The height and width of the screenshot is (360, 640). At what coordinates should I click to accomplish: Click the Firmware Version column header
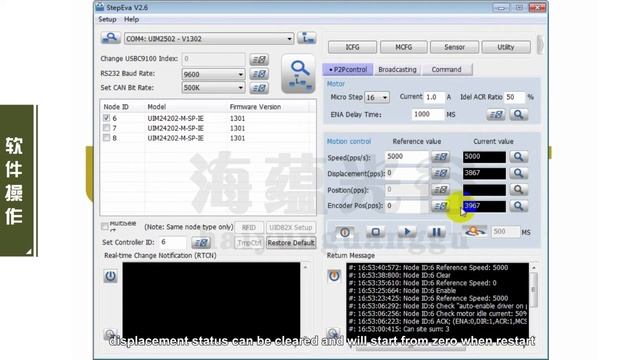tap(255, 107)
